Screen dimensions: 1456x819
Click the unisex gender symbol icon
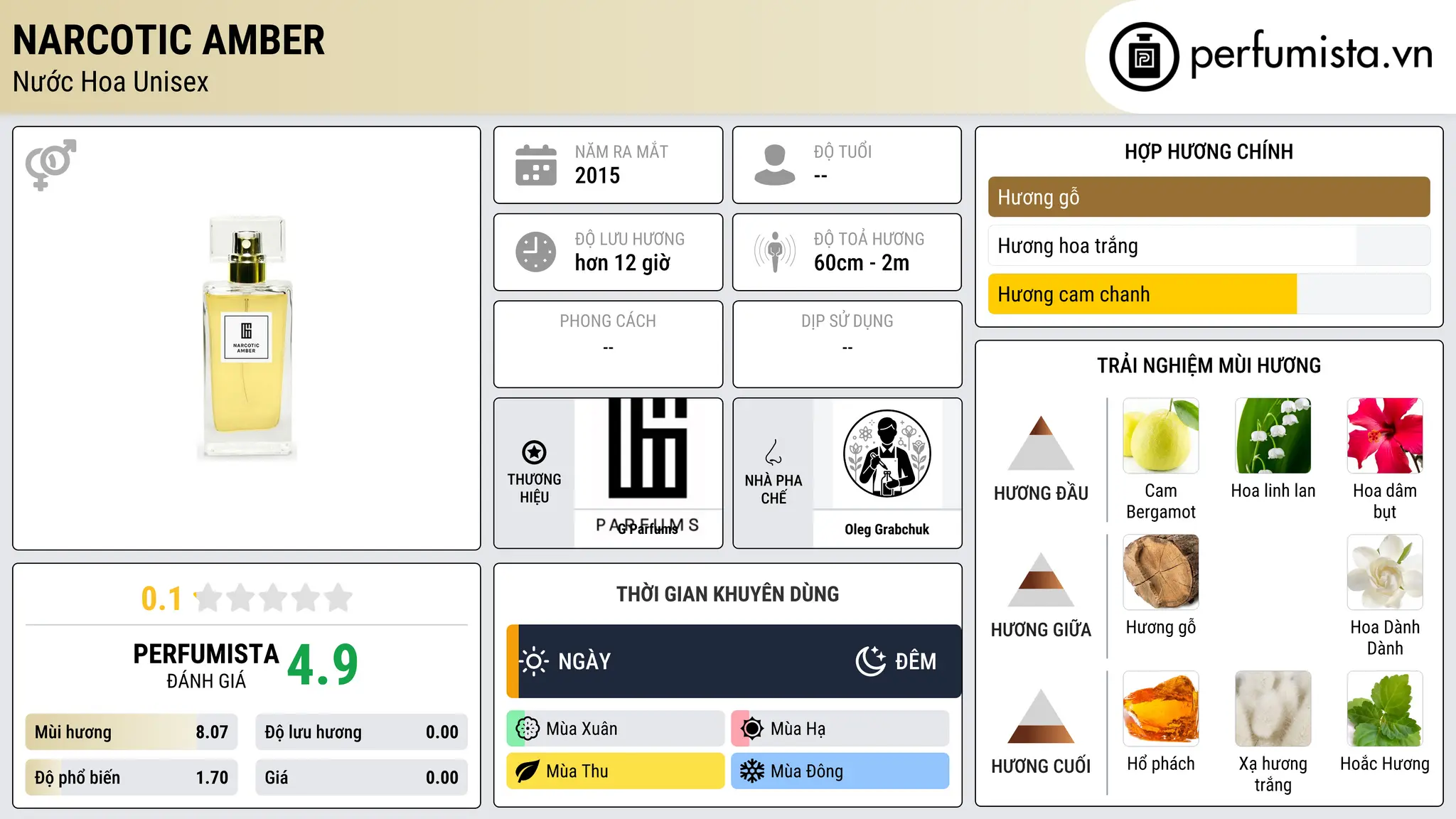pyautogui.click(x=50, y=165)
